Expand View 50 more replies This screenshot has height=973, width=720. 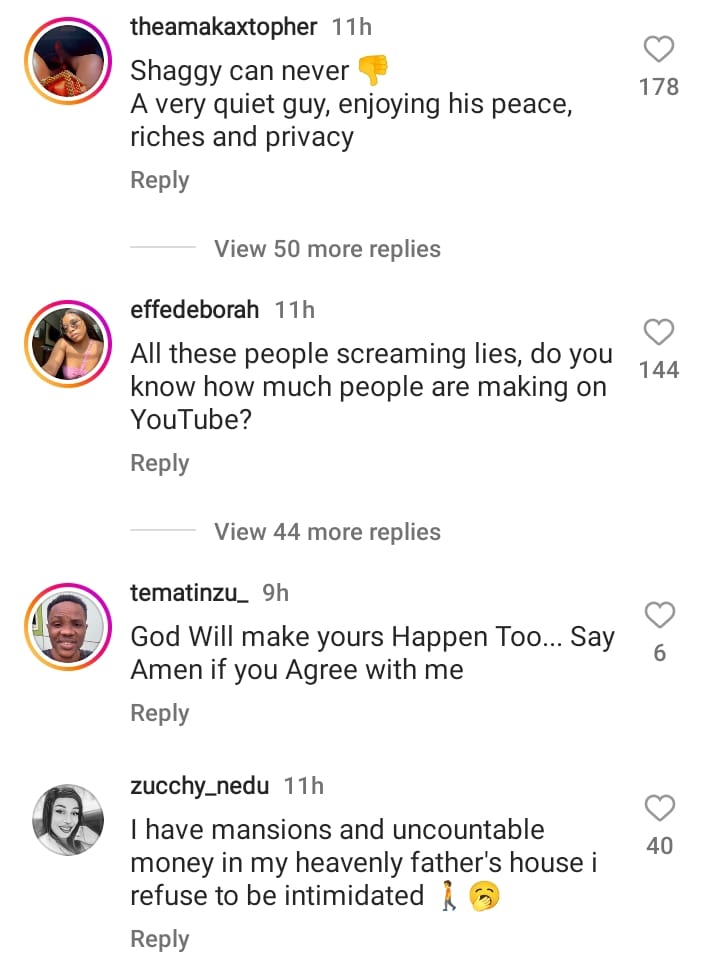[x=327, y=249]
